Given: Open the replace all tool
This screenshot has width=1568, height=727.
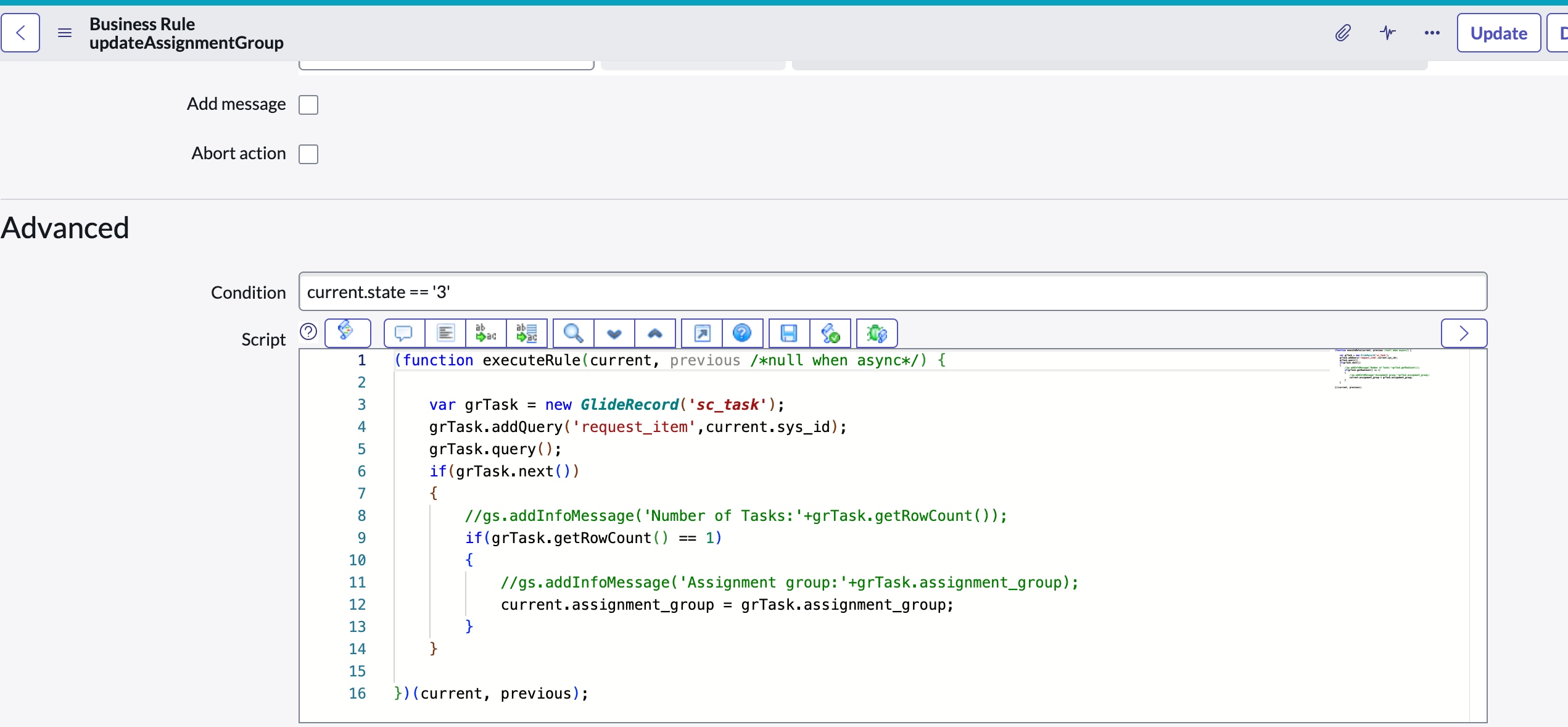Looking at the screenshot, I should click(526, 333).
